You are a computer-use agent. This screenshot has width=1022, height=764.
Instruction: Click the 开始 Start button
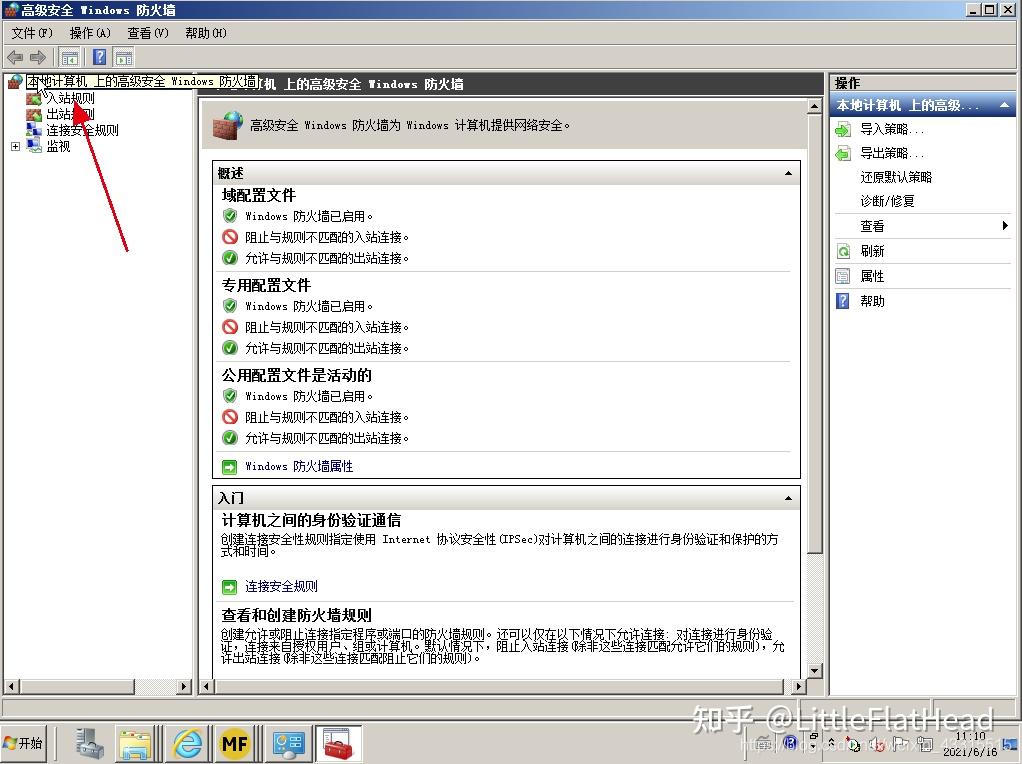tap(23, 743)
